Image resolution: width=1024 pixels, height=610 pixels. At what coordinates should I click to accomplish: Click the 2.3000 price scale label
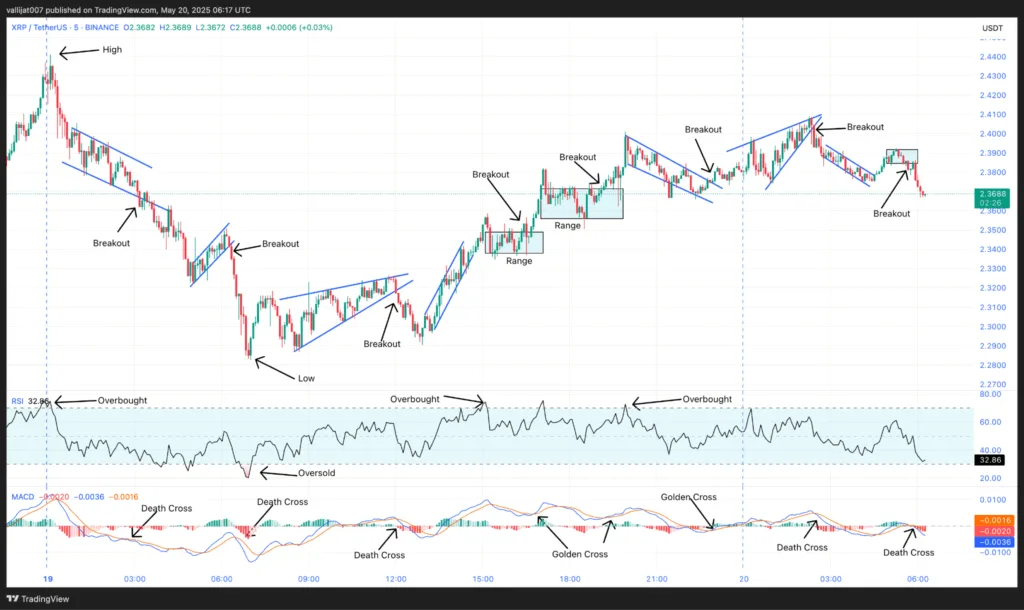993,327
